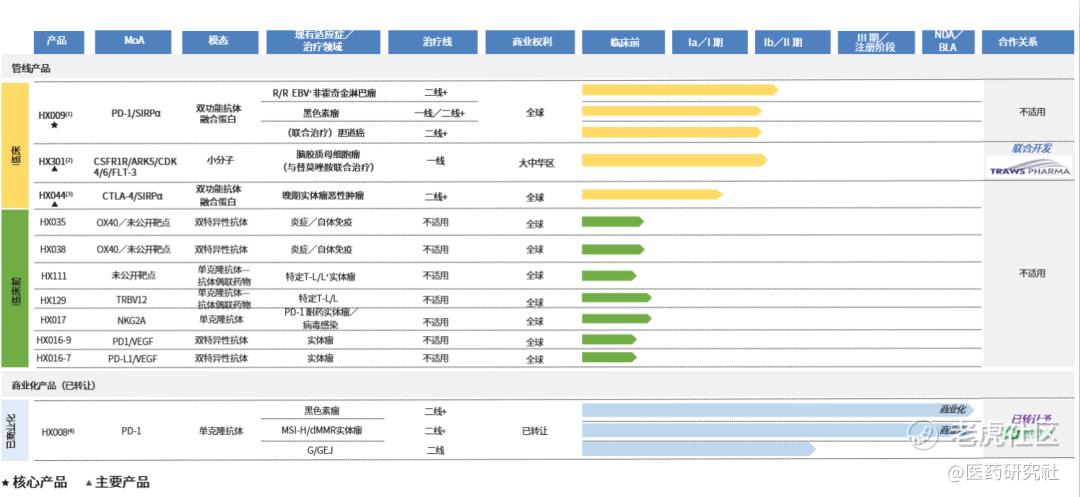1080x497 pixels.
Task: Click the 大中华区 rights cell
Action: 536,164
